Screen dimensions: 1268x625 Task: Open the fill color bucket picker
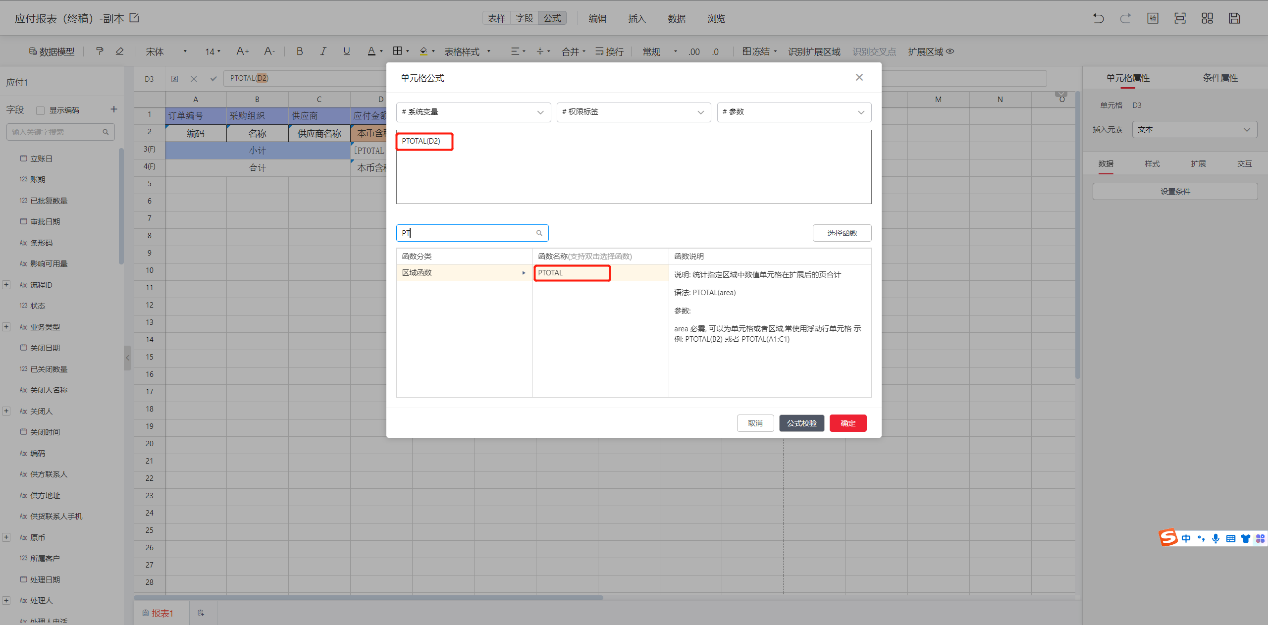pyautogui.click(x=426, y=51)
